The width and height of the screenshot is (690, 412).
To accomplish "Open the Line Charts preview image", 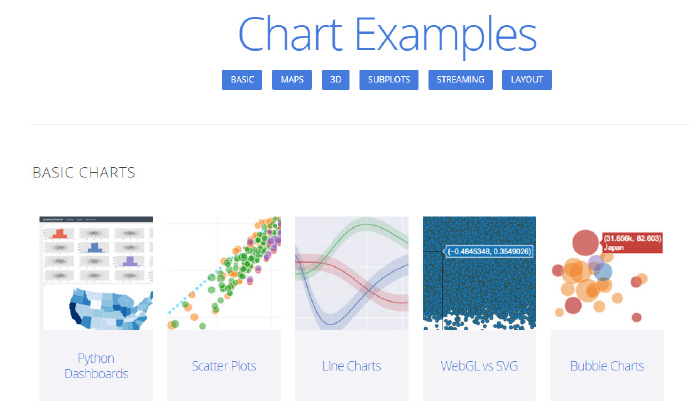I will tap(352, 273).
